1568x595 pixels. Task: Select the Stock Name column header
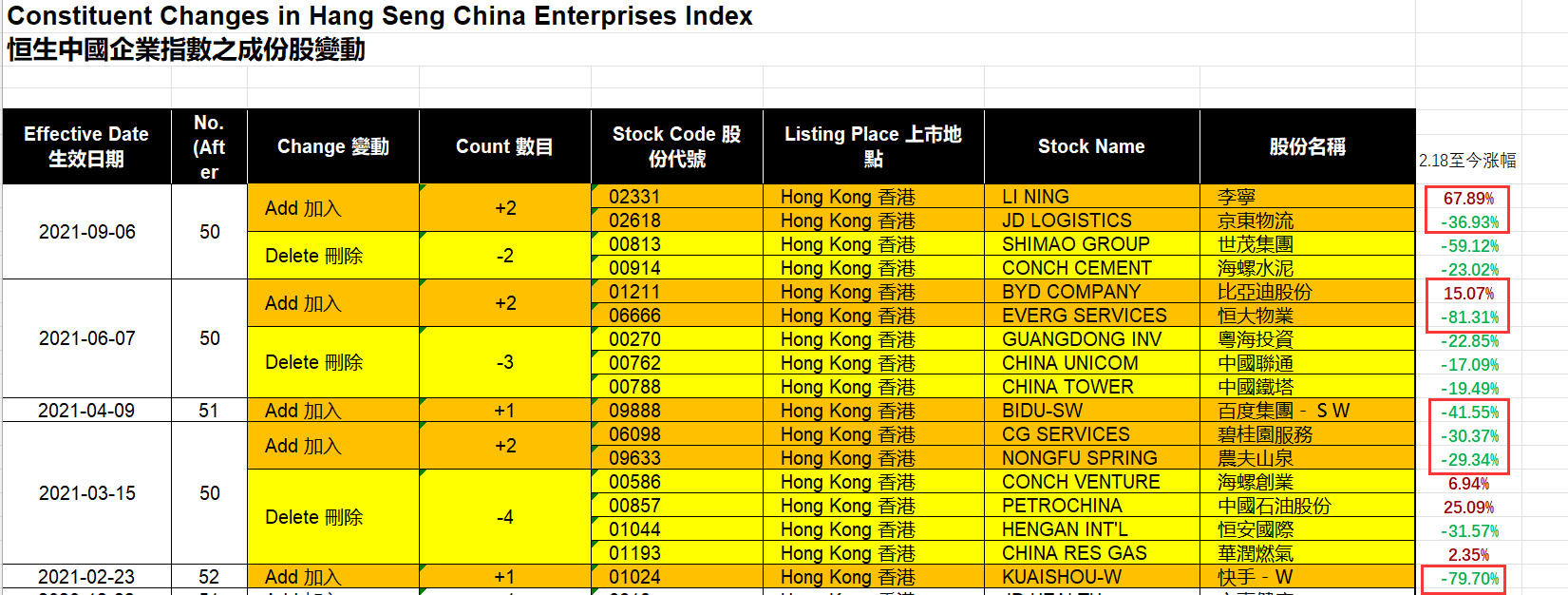1091,146
